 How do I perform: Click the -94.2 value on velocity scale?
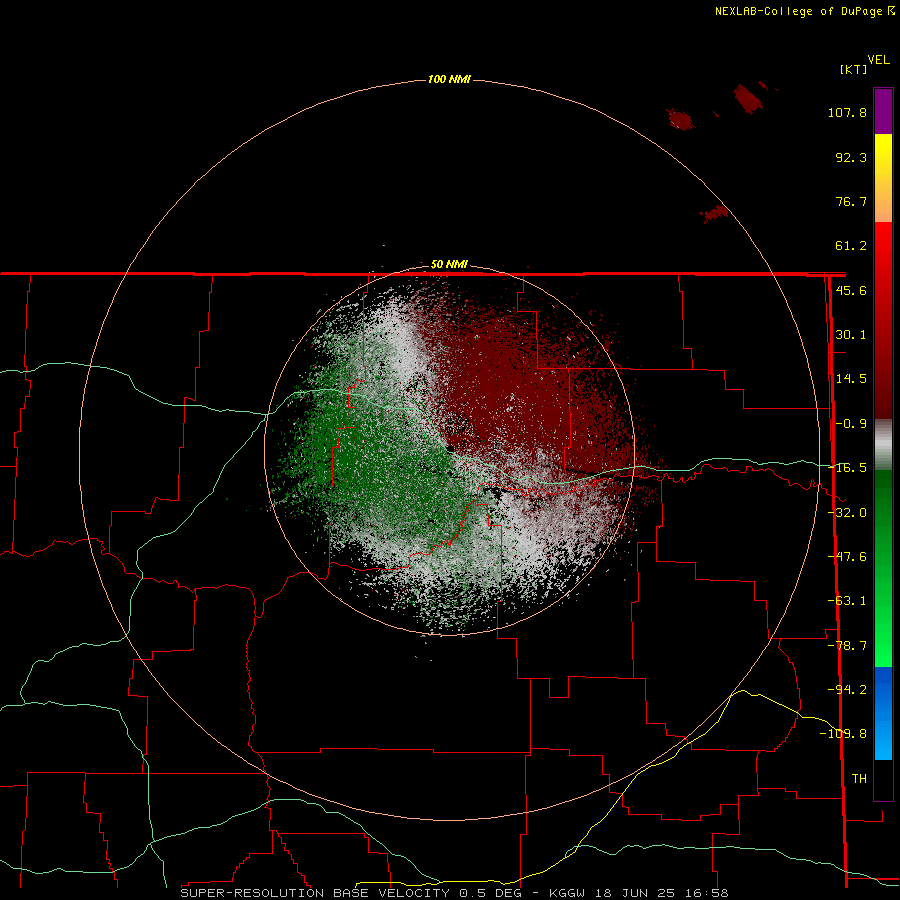pyautogui.click(x=847, y=689)
